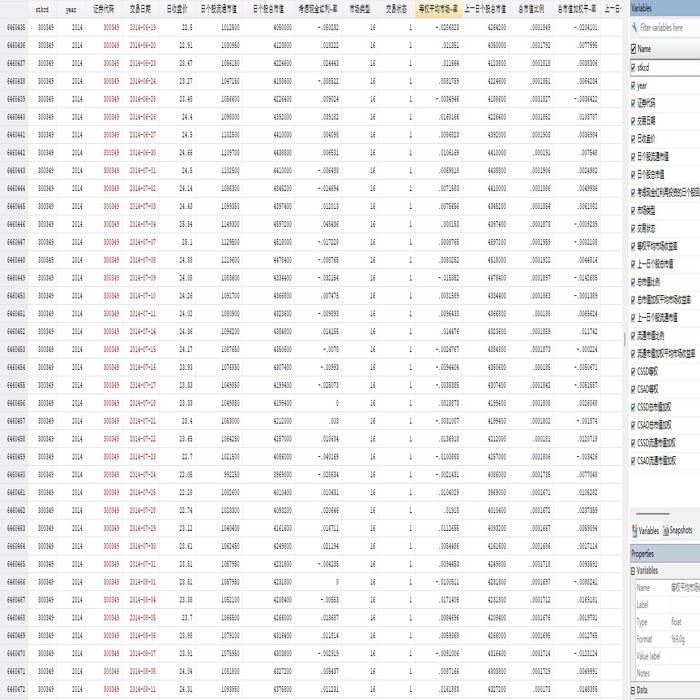
Task: Click the filter wrench icon in Variables panel
Action: [x=634, y=28]
